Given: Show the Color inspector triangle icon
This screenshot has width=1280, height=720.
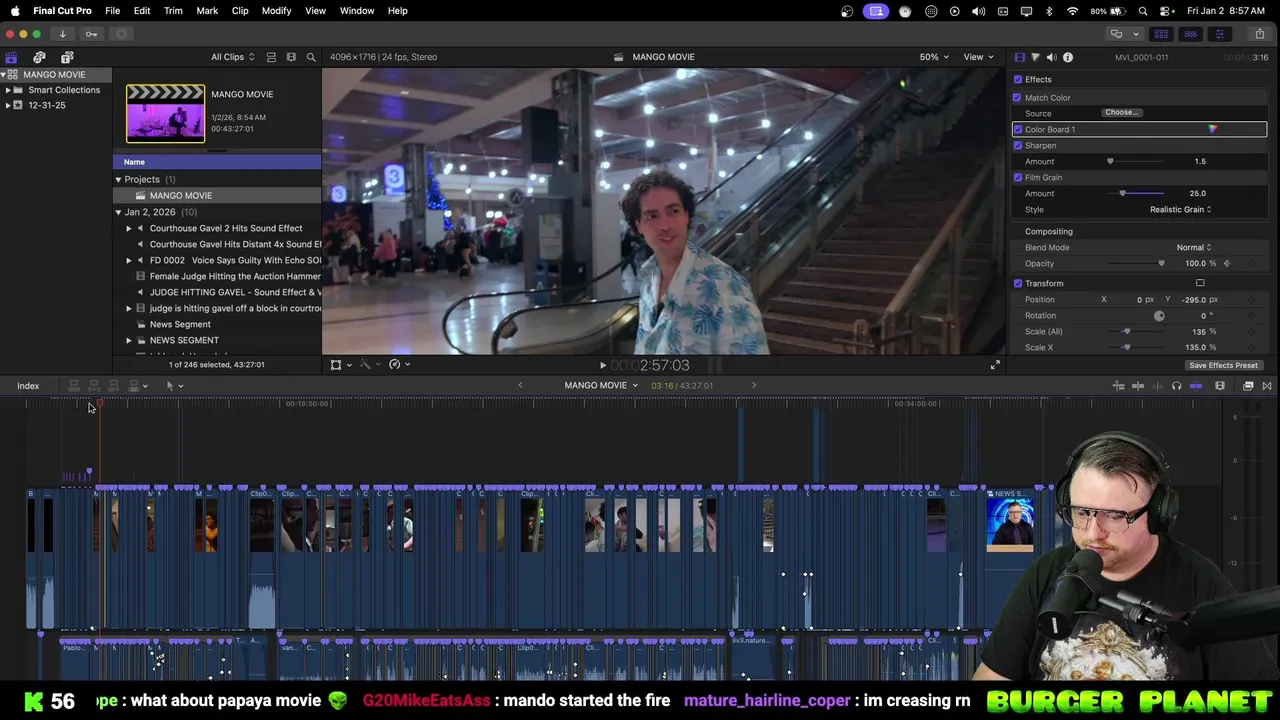Looking at the screenshot, I should pyautogui.click(x=1035, y=57).
